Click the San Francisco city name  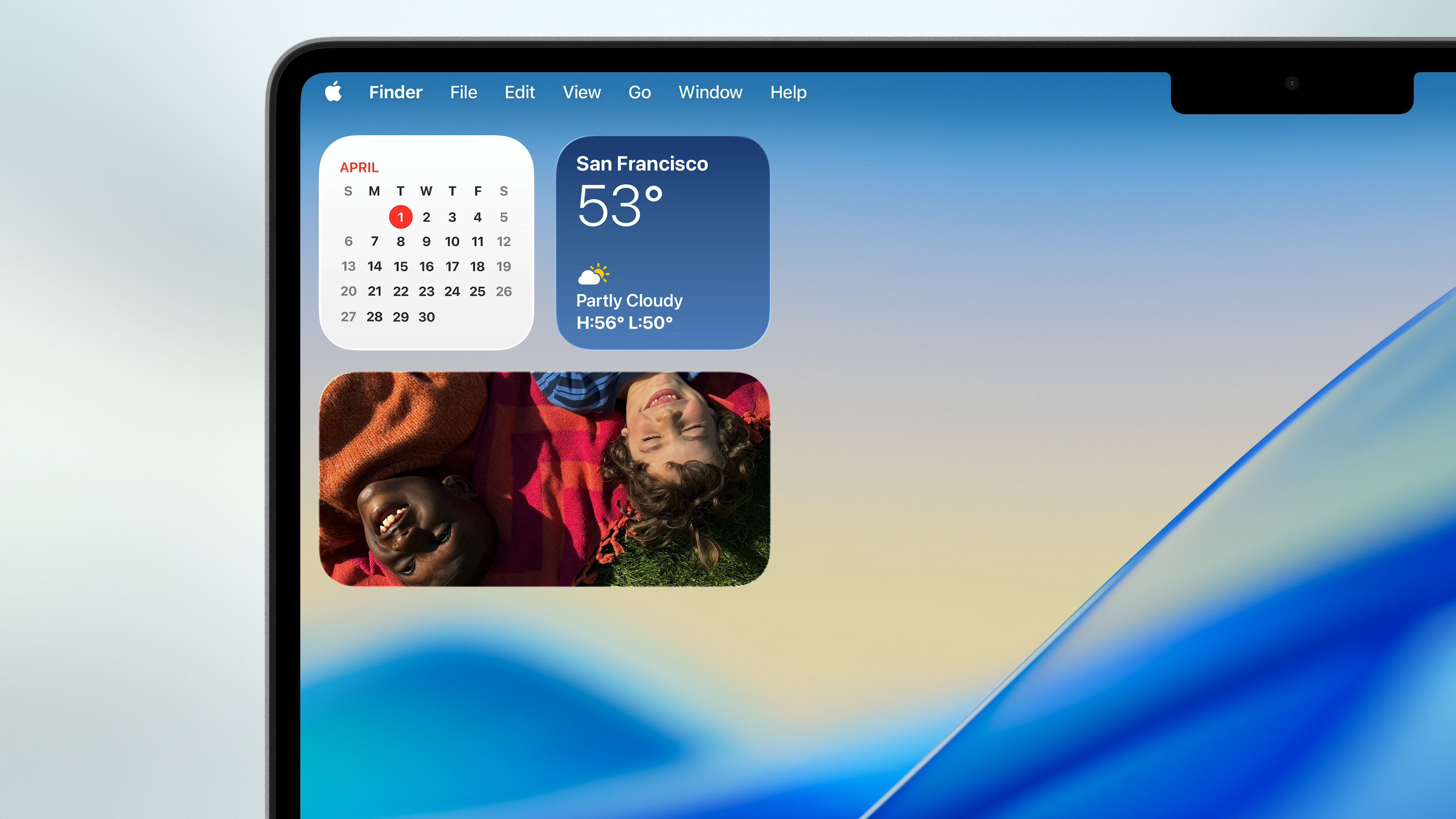[x=642, y=164]
